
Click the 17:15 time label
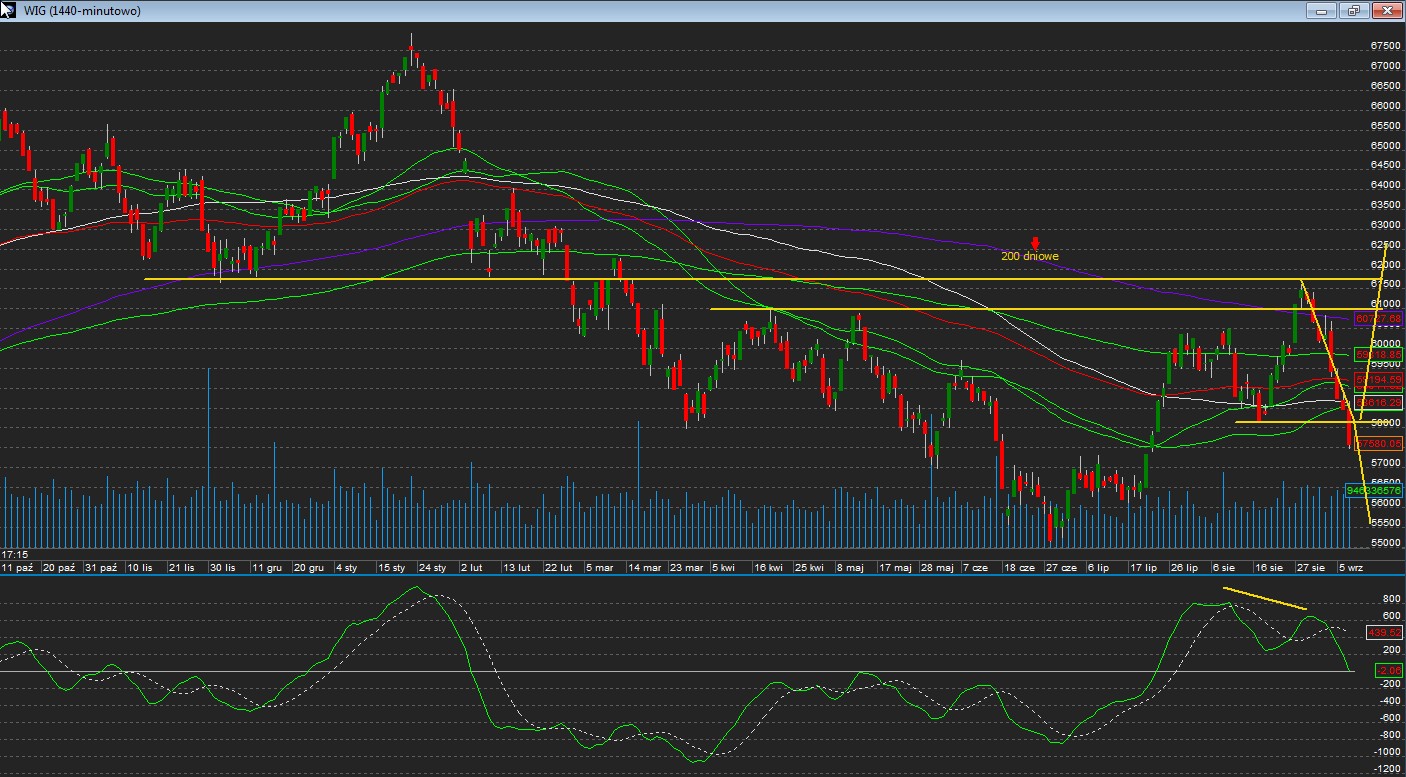[x=14, y=553]
